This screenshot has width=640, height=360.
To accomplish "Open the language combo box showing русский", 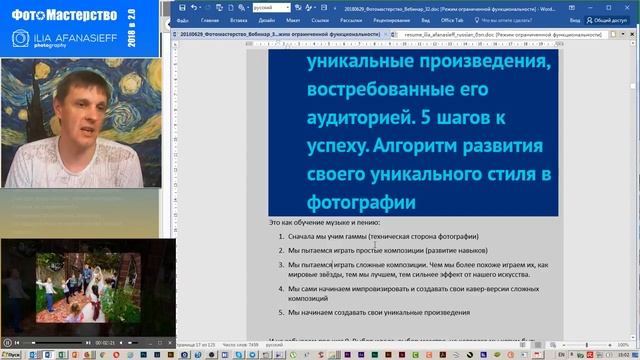I will pos(271,8).
